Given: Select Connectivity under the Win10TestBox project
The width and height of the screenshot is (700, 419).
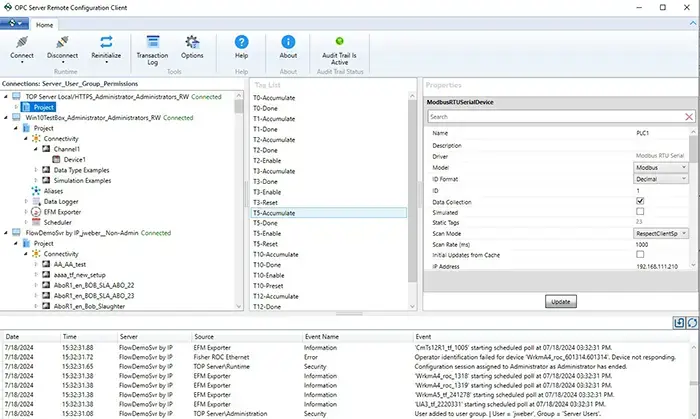Looking at the screenshot, I should coord(61,139).
